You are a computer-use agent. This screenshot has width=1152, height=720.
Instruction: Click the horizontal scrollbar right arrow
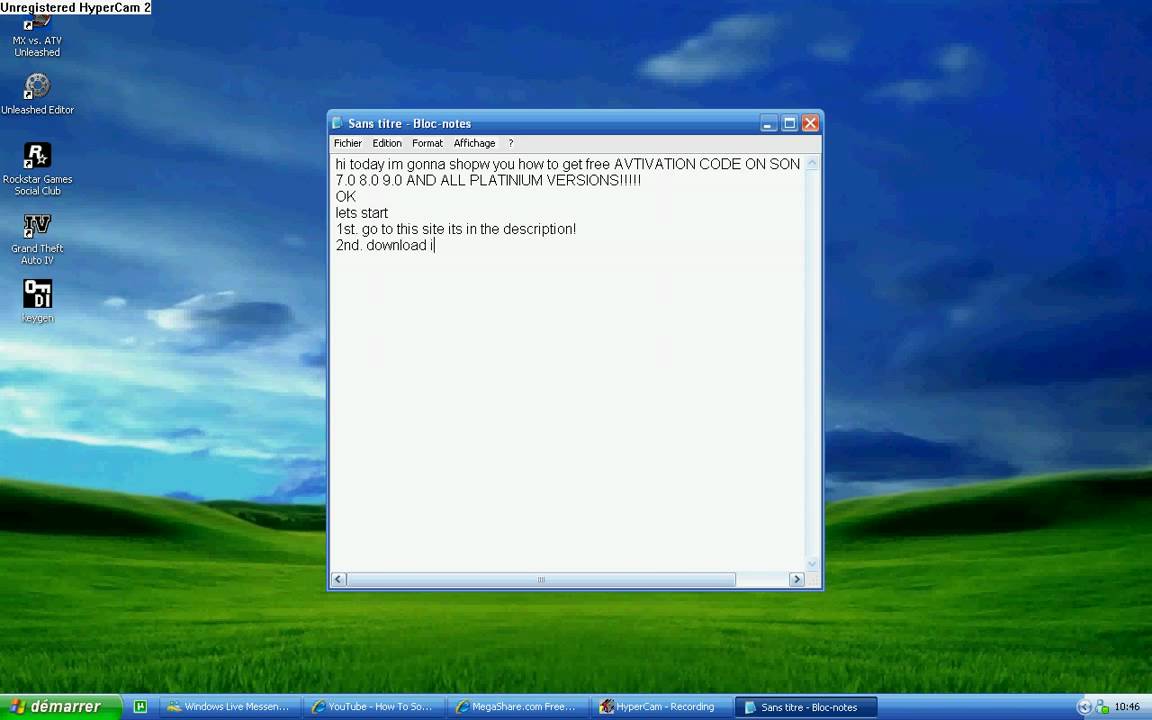[796, 579]
